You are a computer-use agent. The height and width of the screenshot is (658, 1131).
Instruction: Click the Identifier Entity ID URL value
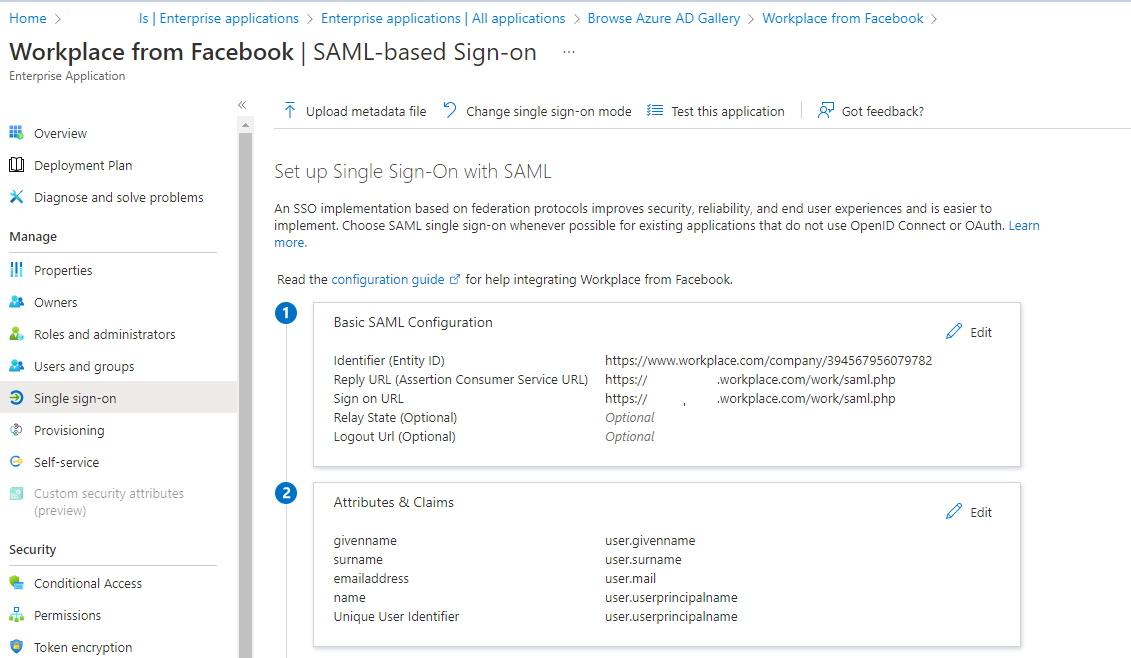[768, 360]
